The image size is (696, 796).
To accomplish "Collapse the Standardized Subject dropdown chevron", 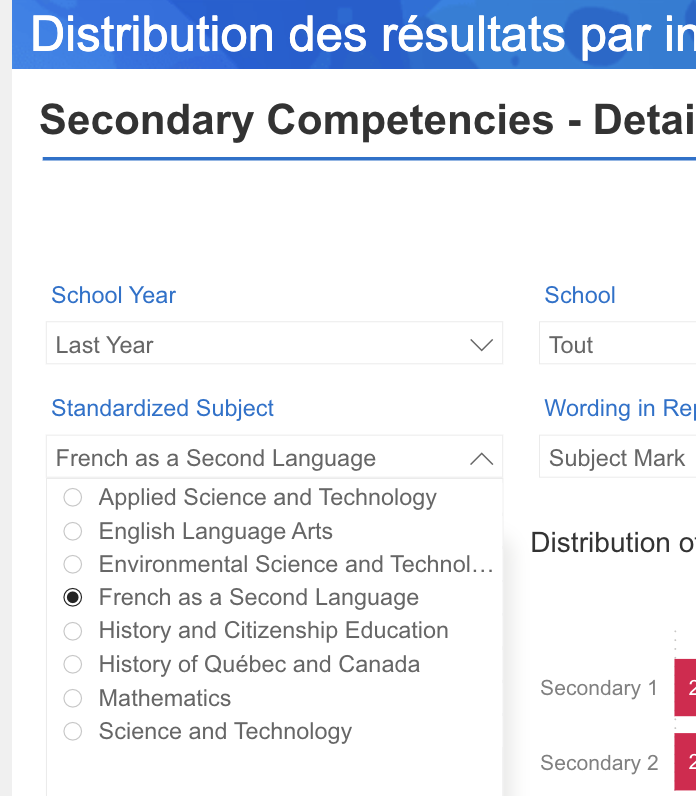I will click(x=481, y=459).
